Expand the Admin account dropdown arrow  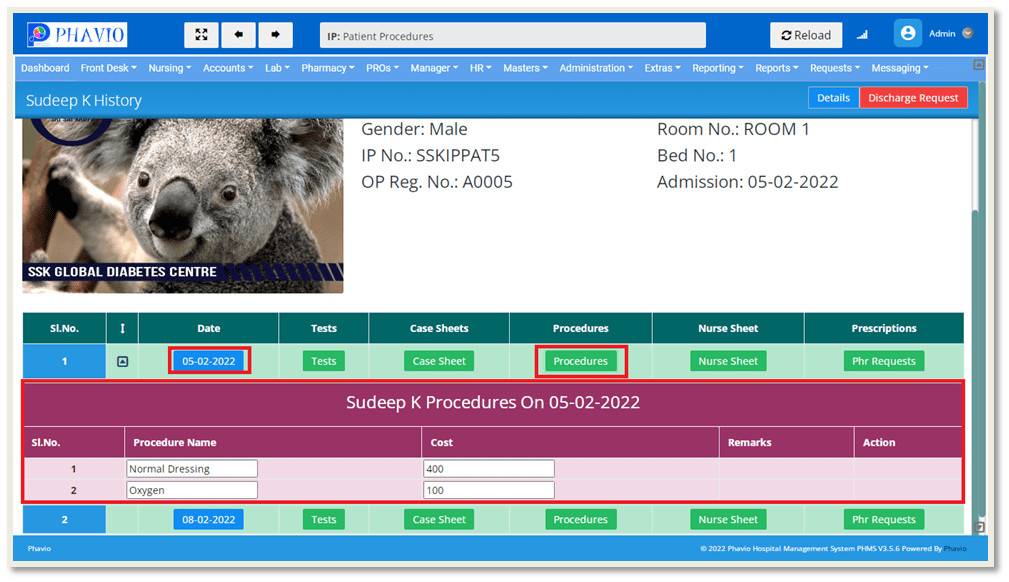tap(967, 33)
